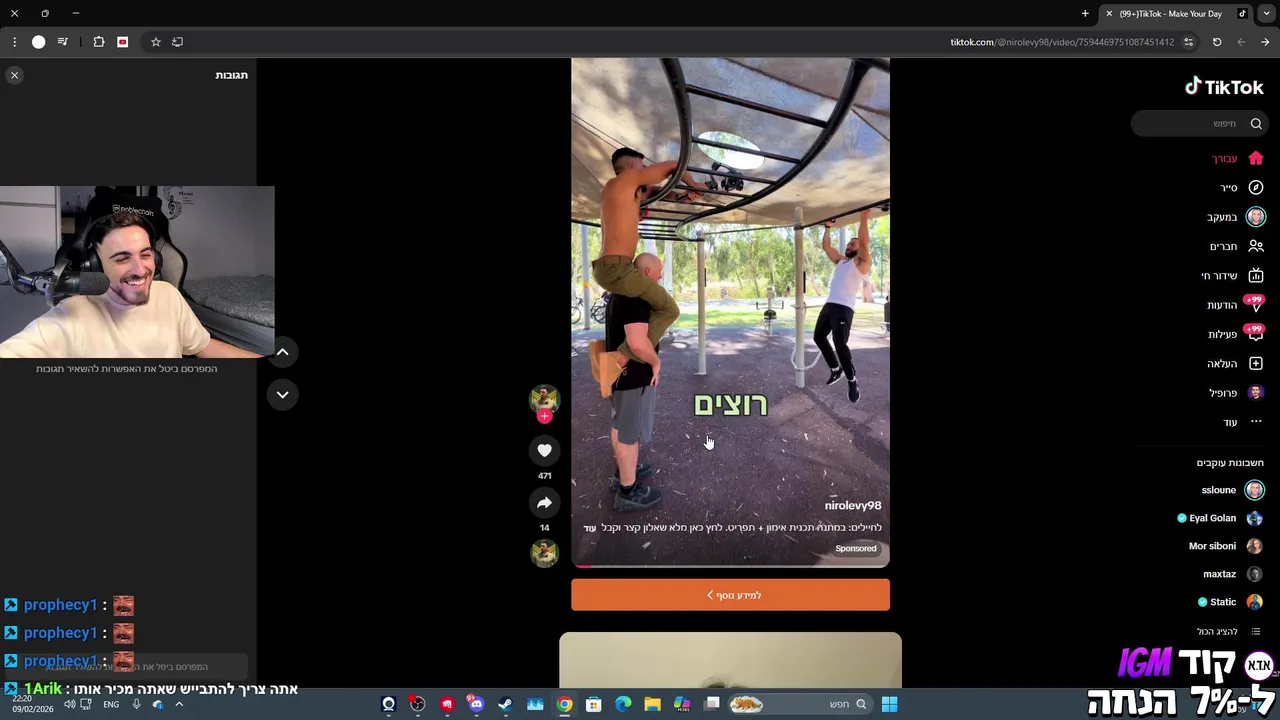Image resolution: width=1280 pixels, height=720 pixels.
Task: Open the LIVE (שידור חי) page
Action: (x=1232, y=275)
